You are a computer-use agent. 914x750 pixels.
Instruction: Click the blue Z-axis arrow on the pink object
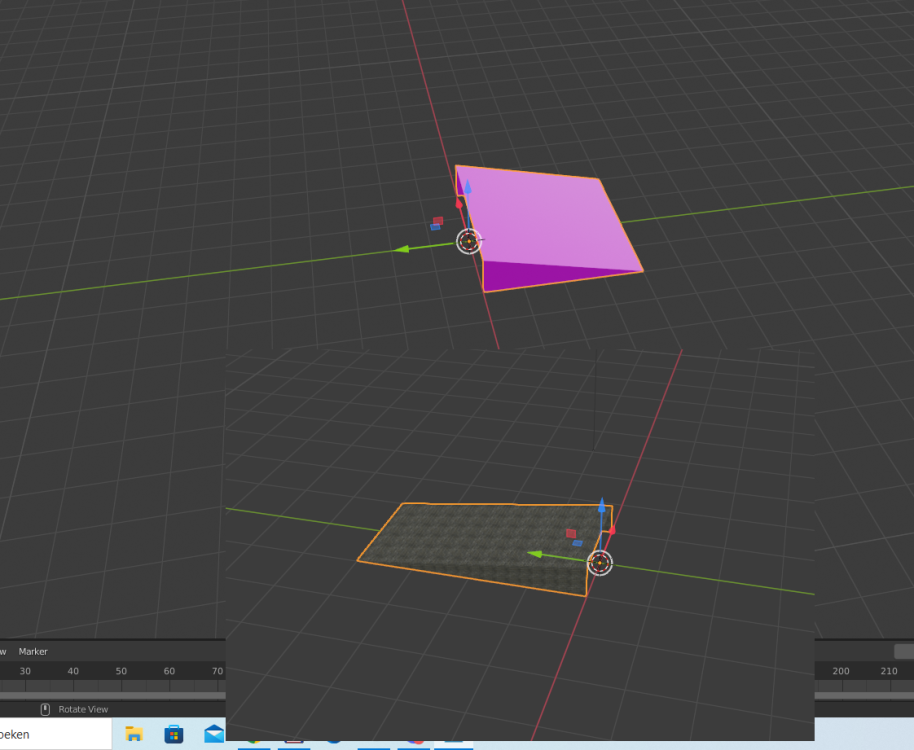click(x=467, y=186)
